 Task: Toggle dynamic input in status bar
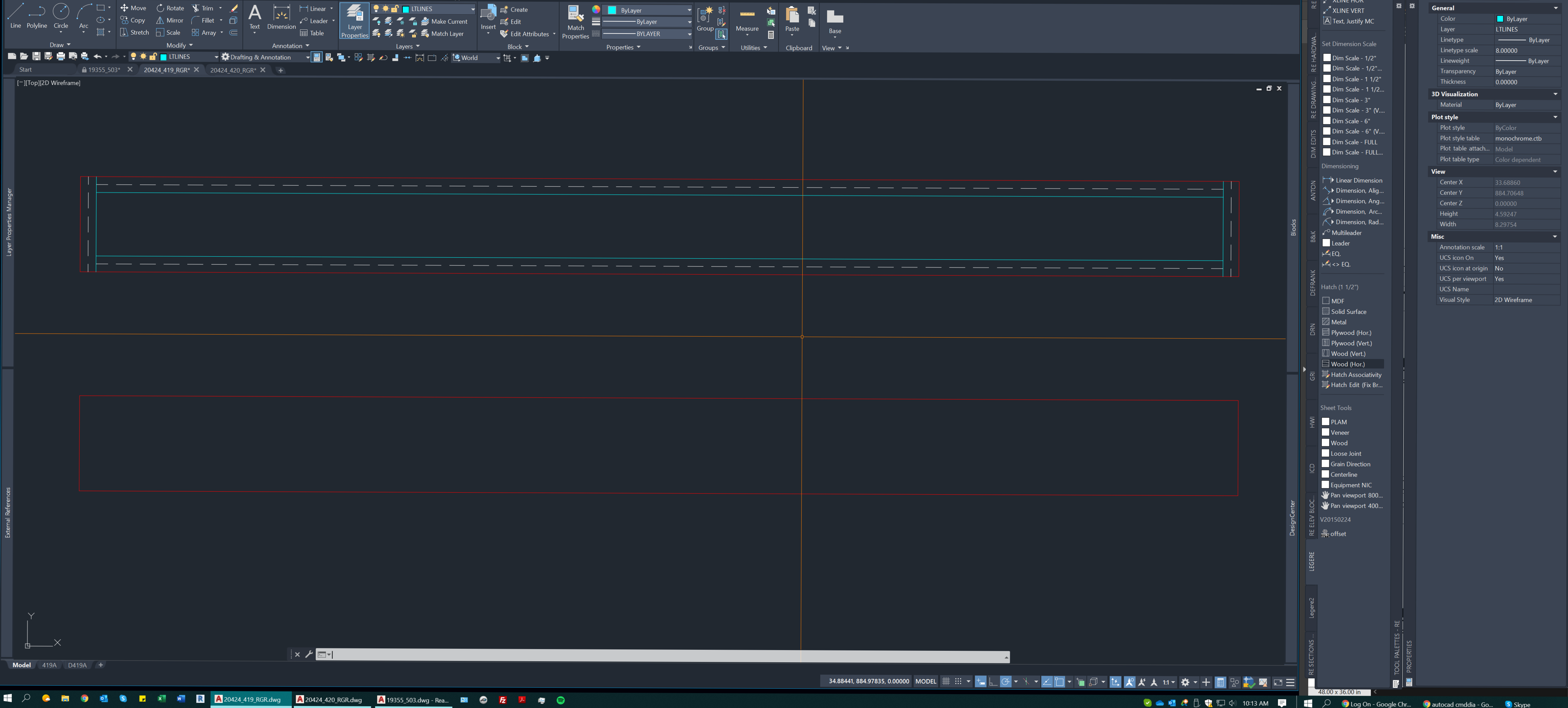click(980, 682)
